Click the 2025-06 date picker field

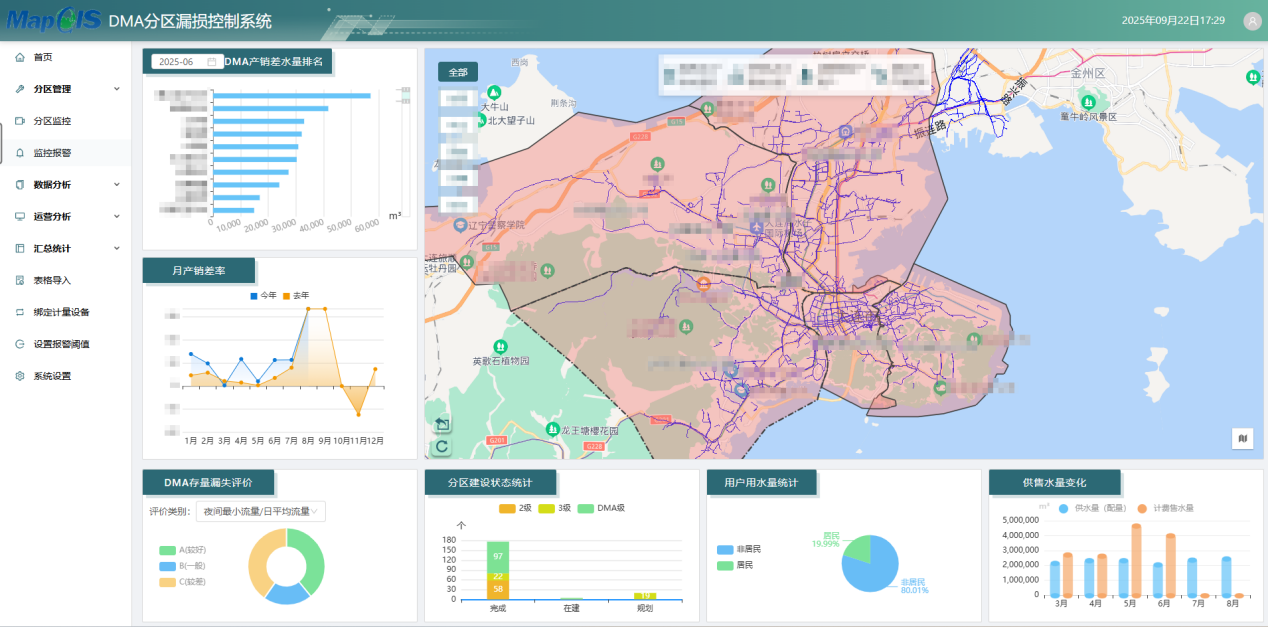point(187,62)
